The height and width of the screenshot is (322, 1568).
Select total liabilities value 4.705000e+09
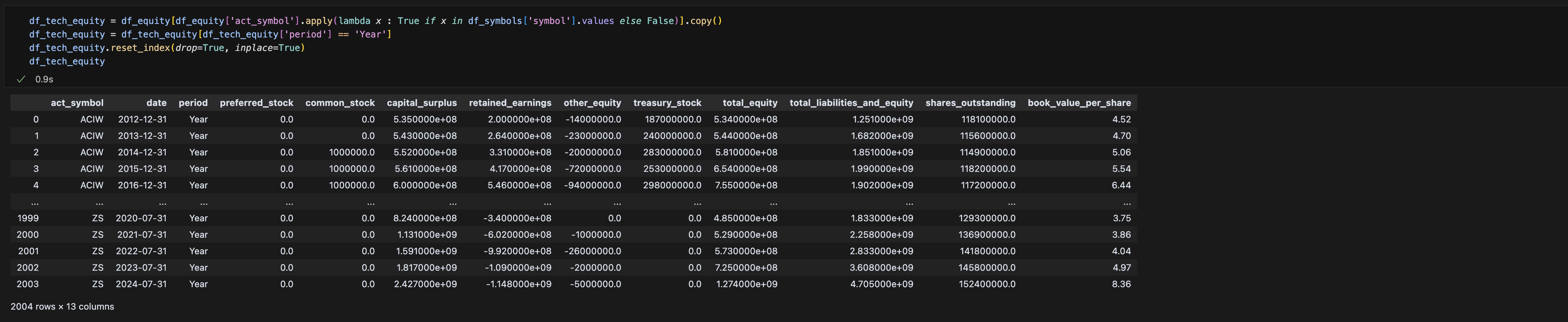click(x=882, y=284)
